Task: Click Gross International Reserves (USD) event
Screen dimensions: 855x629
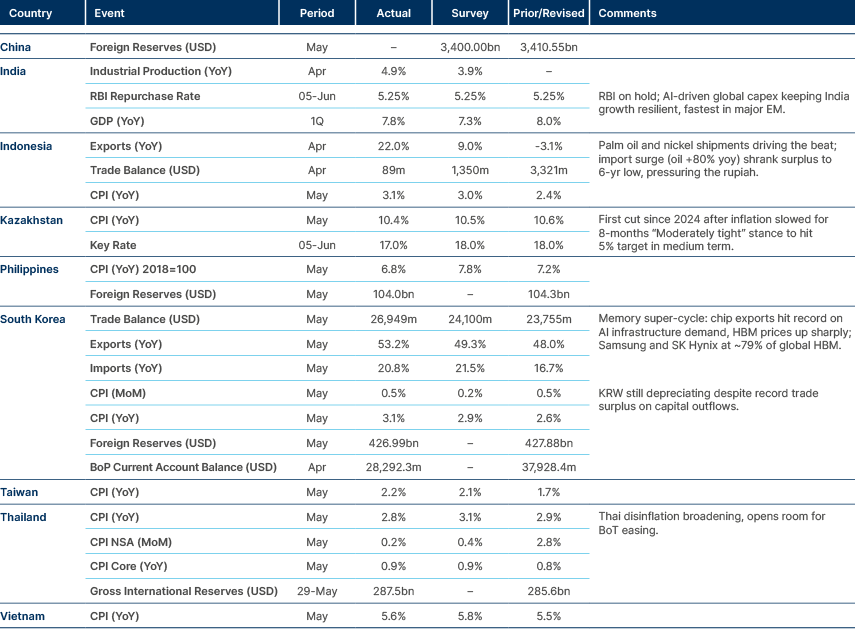Action: click(184, 591)
